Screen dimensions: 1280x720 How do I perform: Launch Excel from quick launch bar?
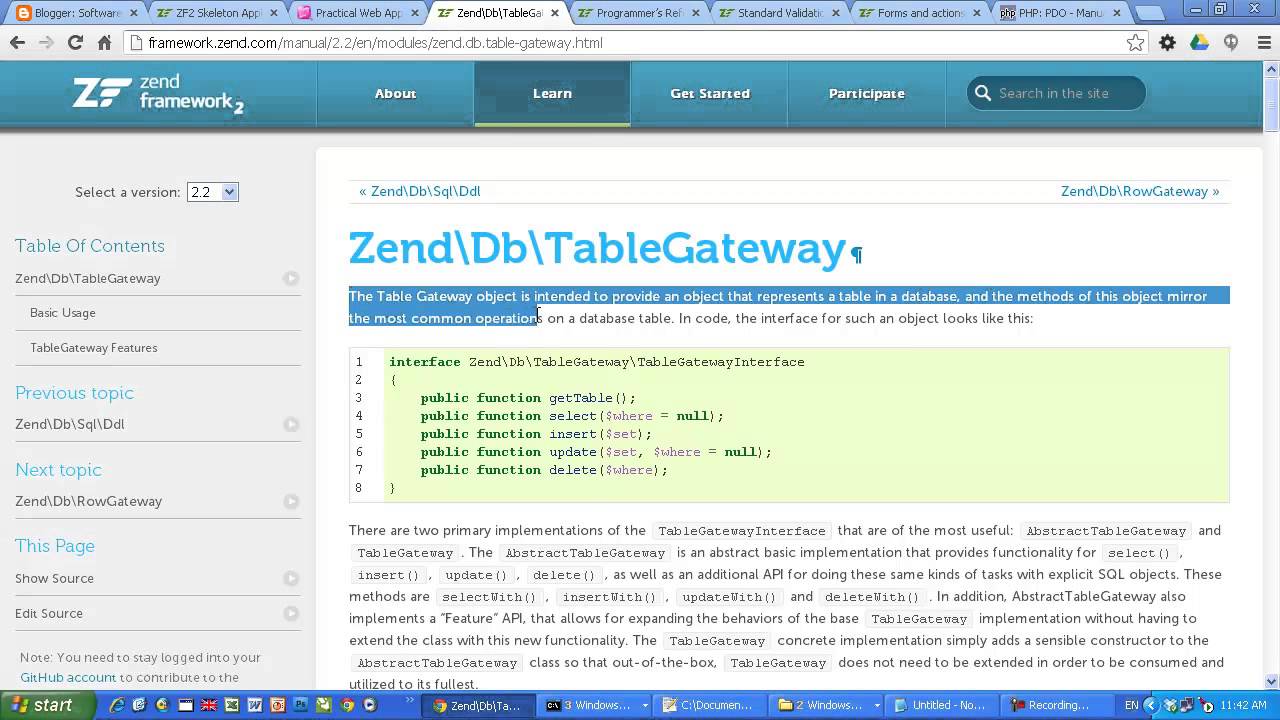coord(232,705)
